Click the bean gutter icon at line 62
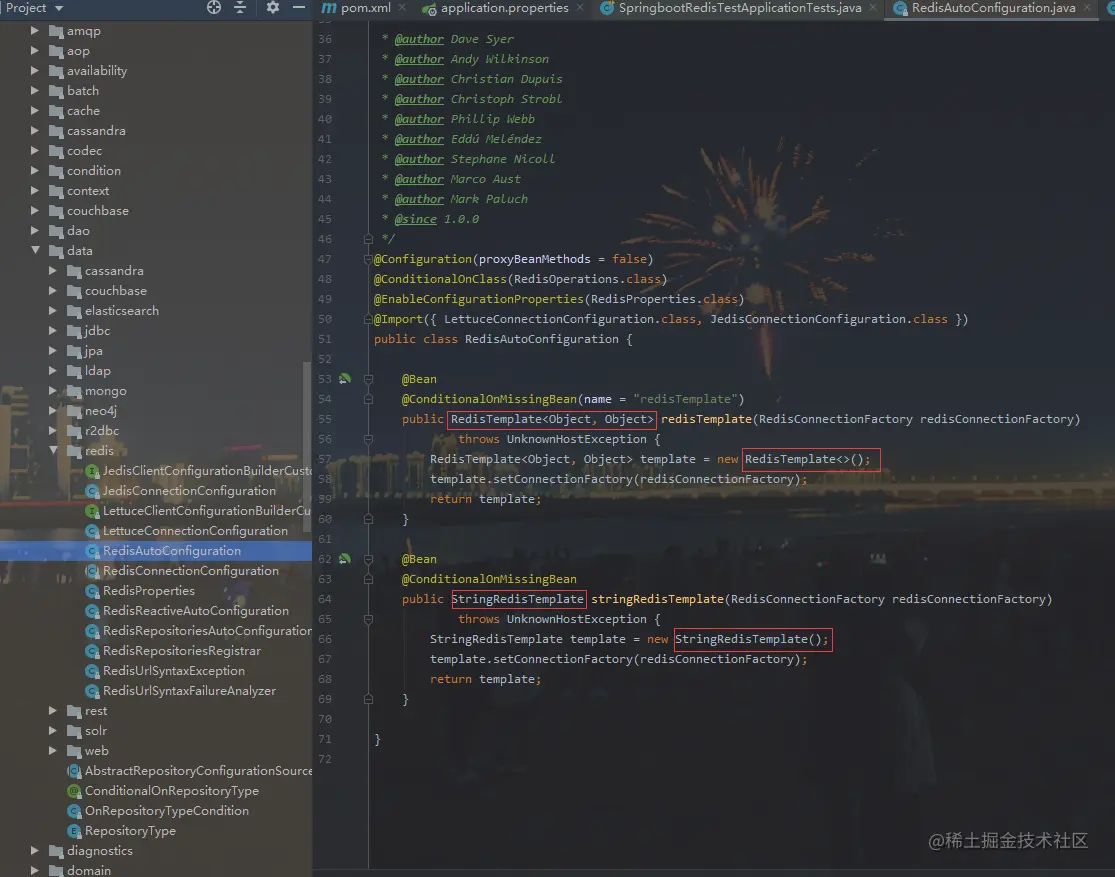The image size is (1115, 877). [x=345, y=558]
